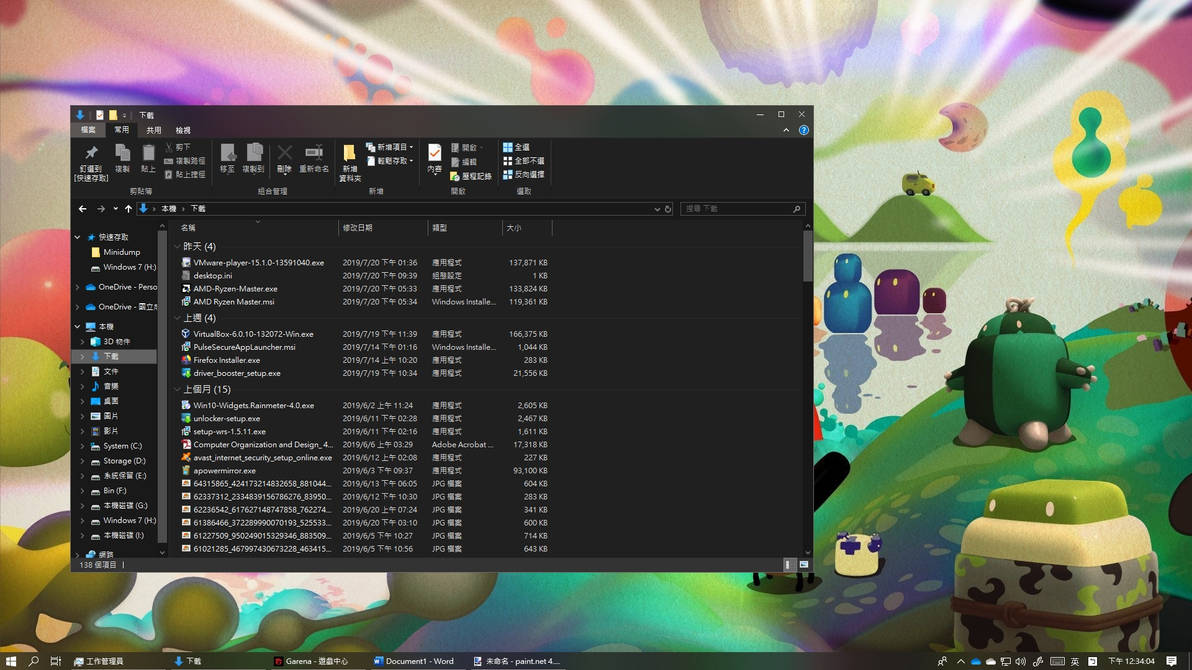
Task: Click the navigation pane vertical scrollbar
Action: [162, 386]
